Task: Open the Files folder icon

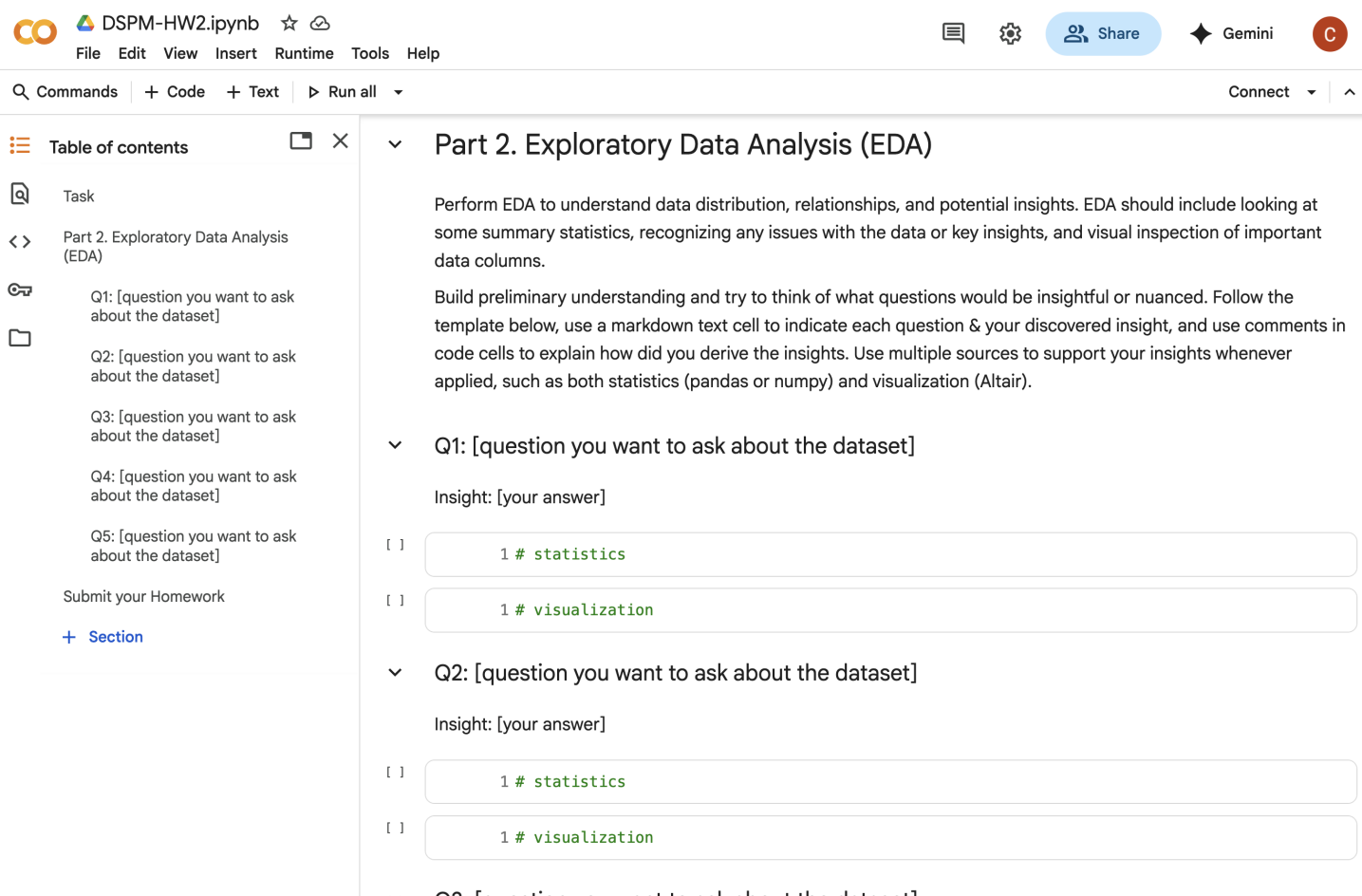Action: (x=20, y=338)
